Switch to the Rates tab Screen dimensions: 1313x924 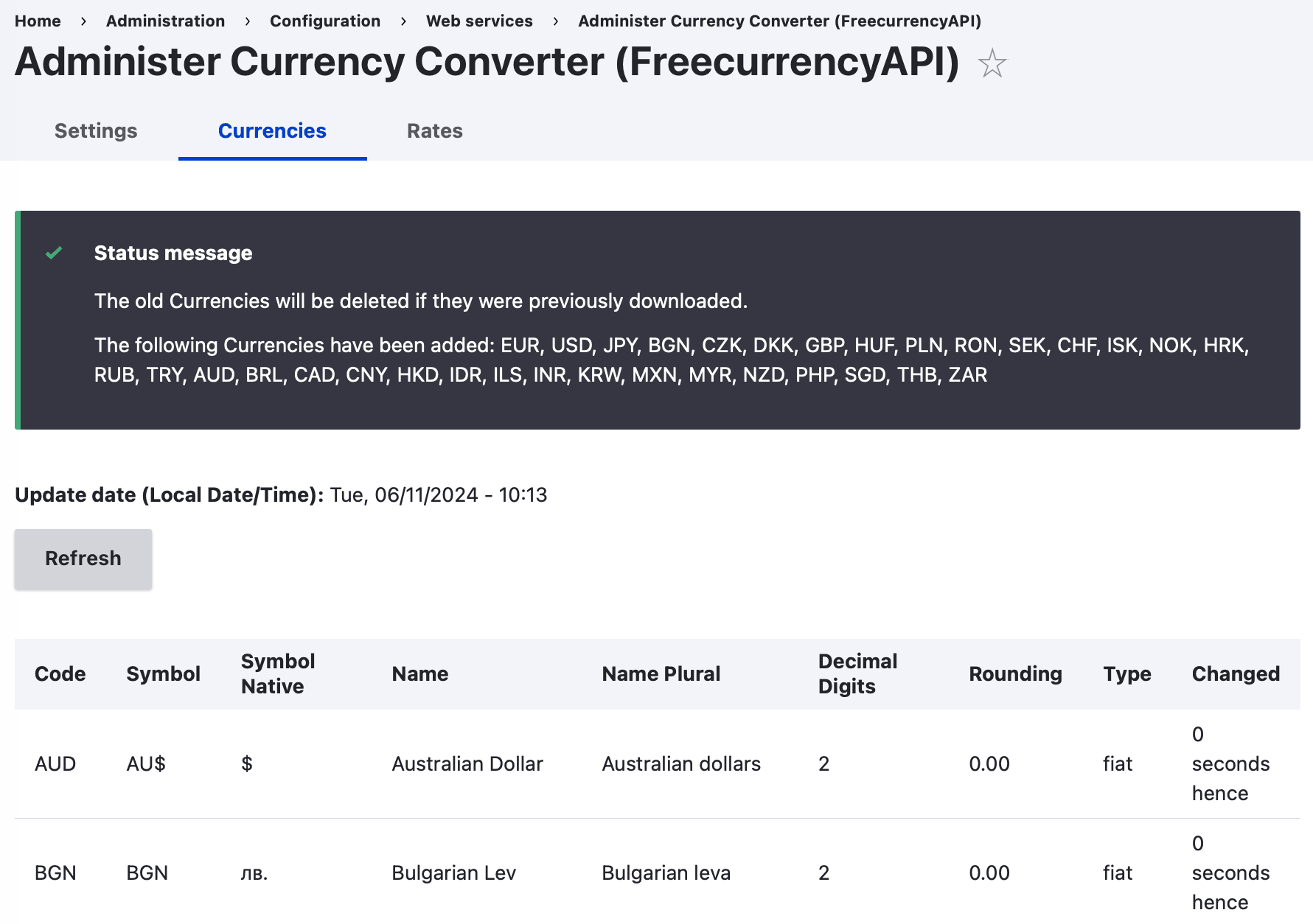point(434,130)
